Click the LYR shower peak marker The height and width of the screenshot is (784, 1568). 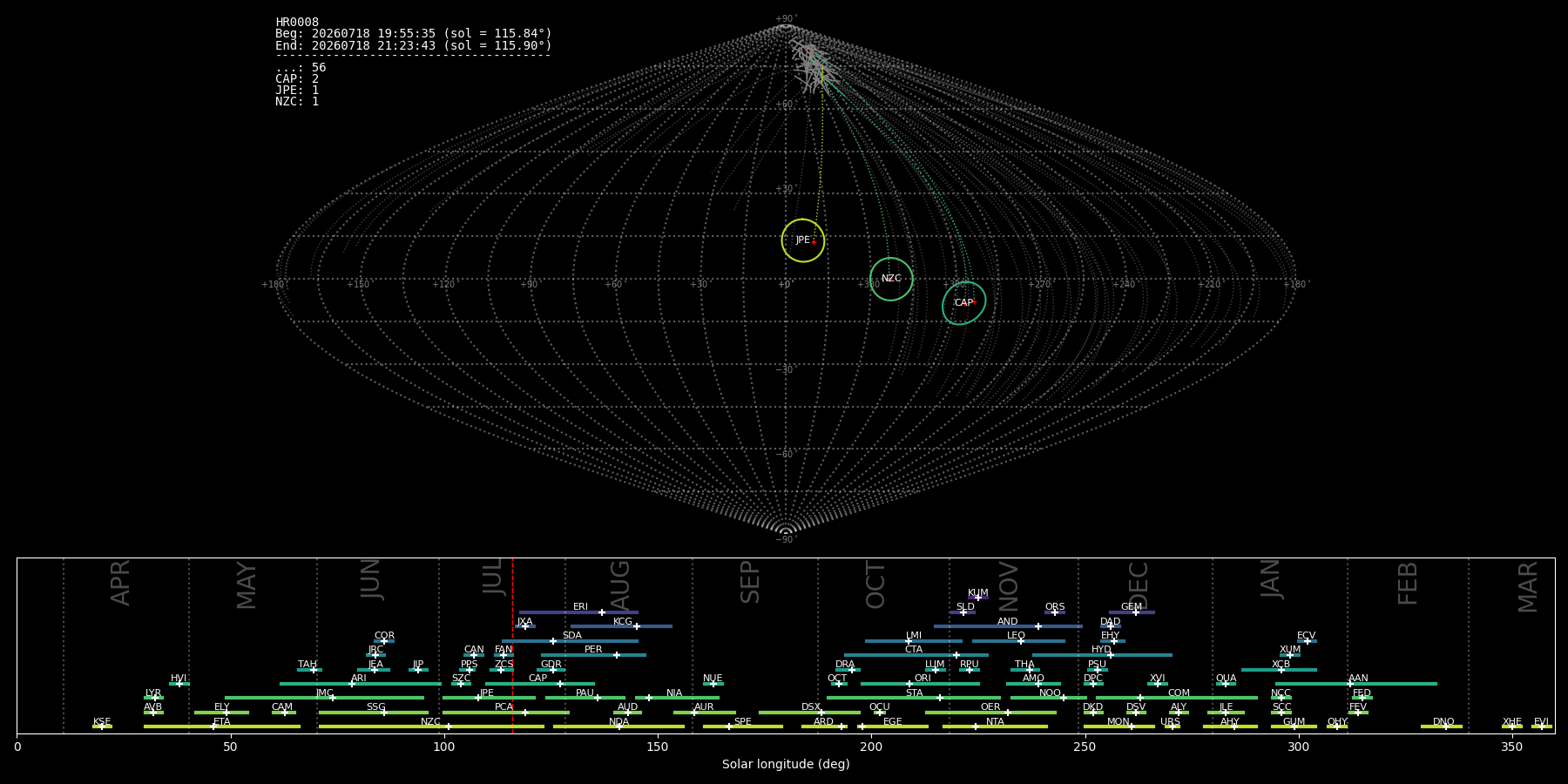click(155, 698)
